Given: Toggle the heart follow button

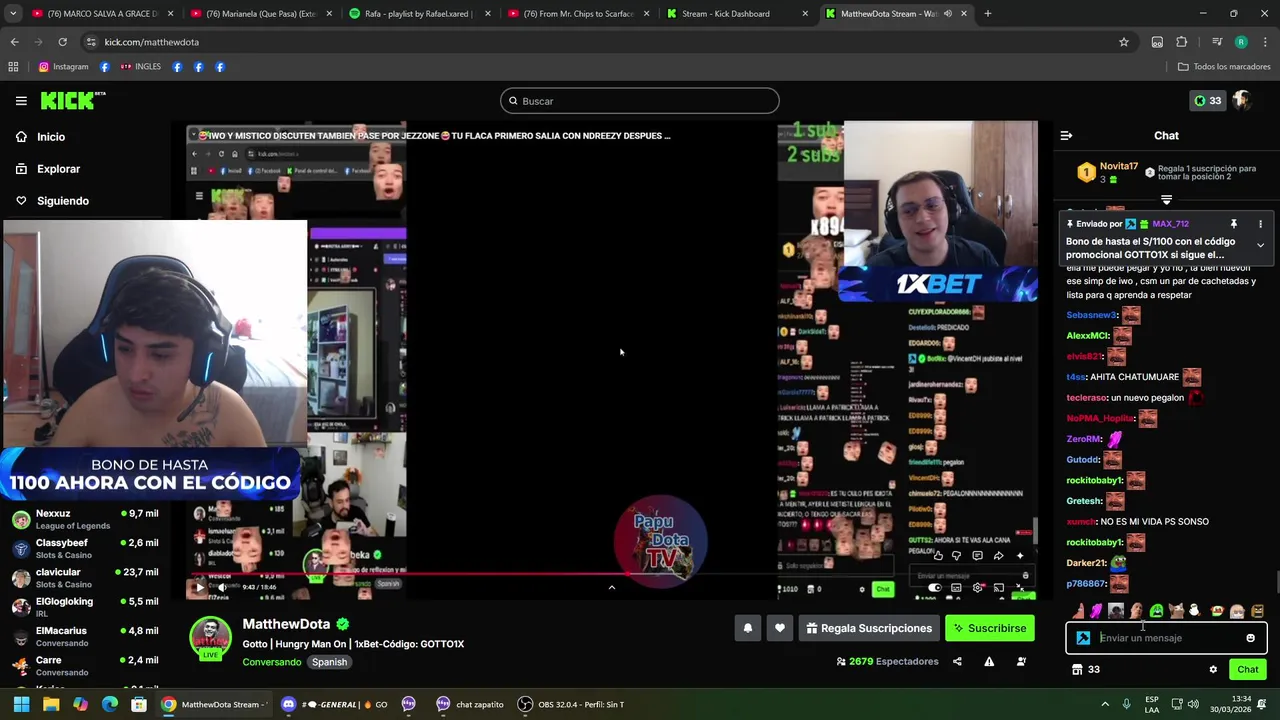Looking at the screenshot, I should point(780,628).
